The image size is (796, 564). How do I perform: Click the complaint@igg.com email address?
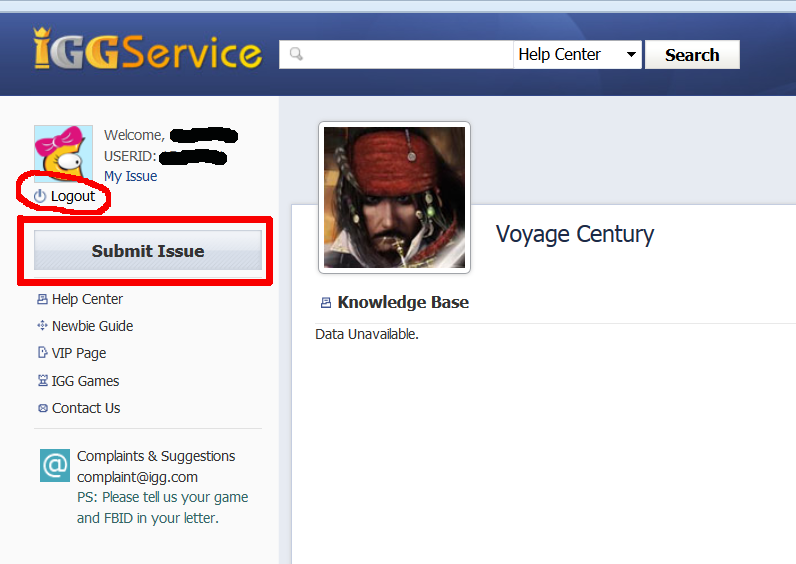(137, 477)
